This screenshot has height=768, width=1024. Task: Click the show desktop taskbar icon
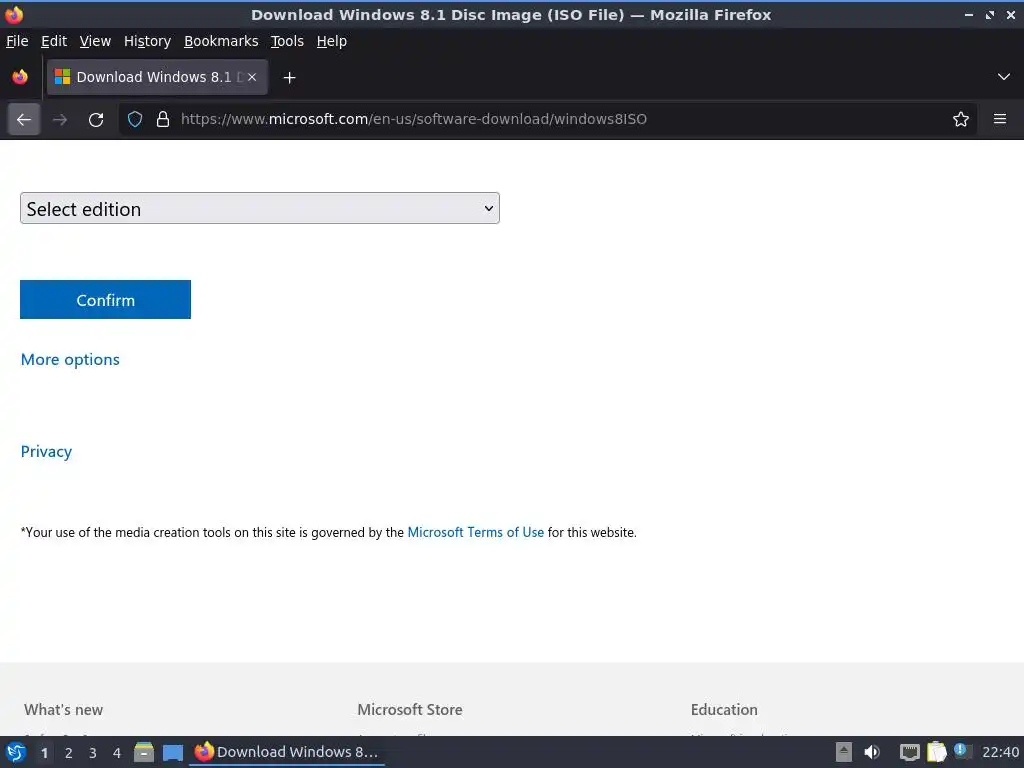coord(173,753)
